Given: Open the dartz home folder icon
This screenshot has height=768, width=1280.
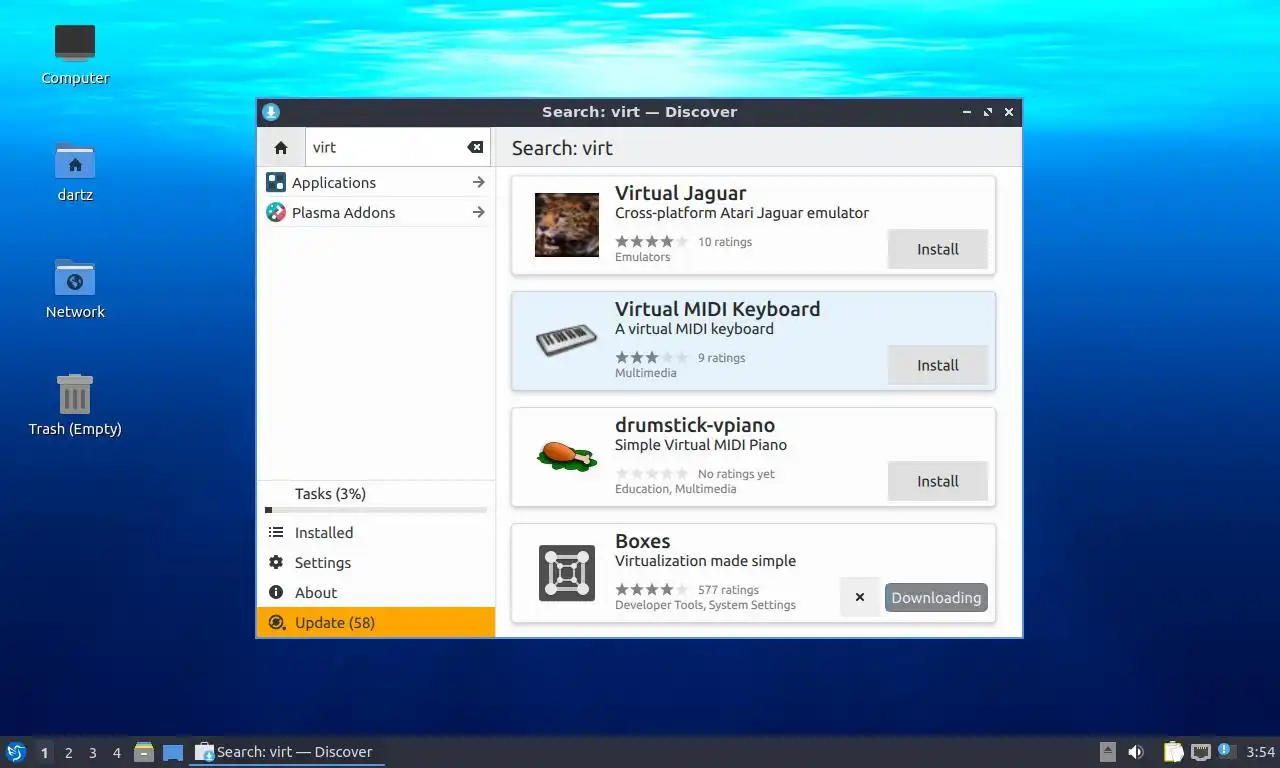Looking at the screenshot, I should [x=75, y=172].
